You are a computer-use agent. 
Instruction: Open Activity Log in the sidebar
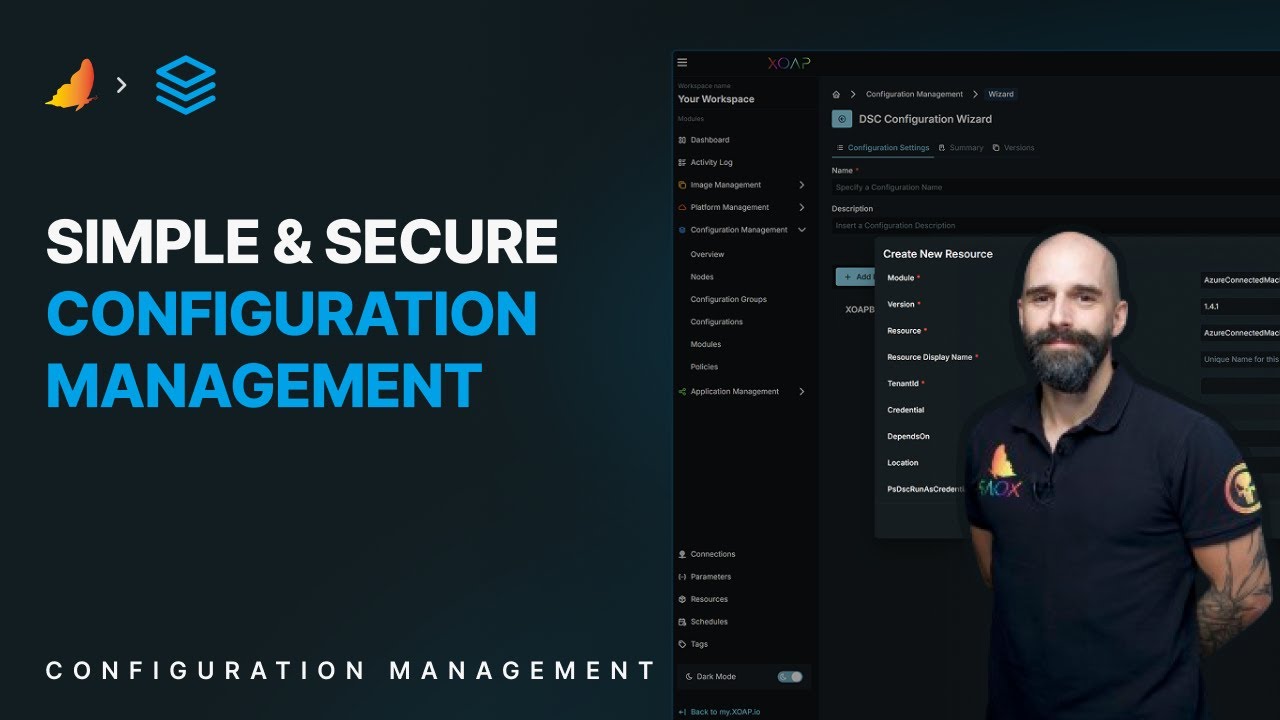(x=712, y=162)
